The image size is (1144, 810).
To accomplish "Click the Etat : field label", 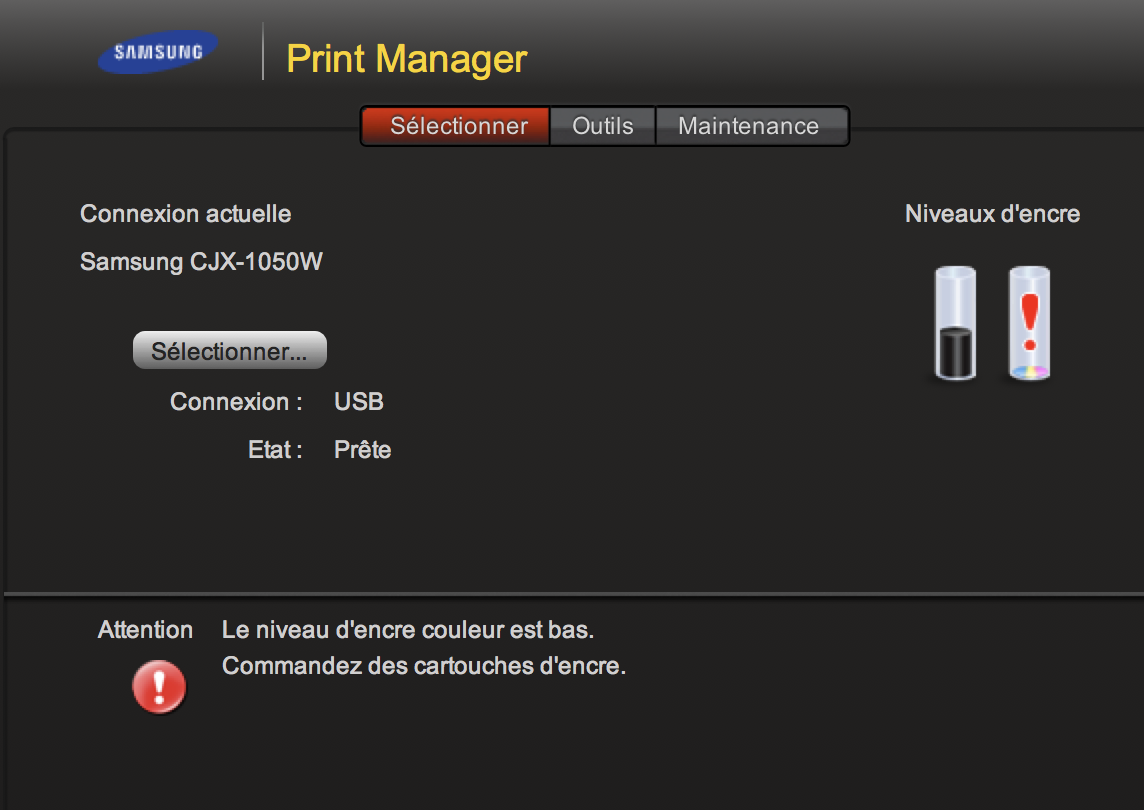I will pos(275,450).
